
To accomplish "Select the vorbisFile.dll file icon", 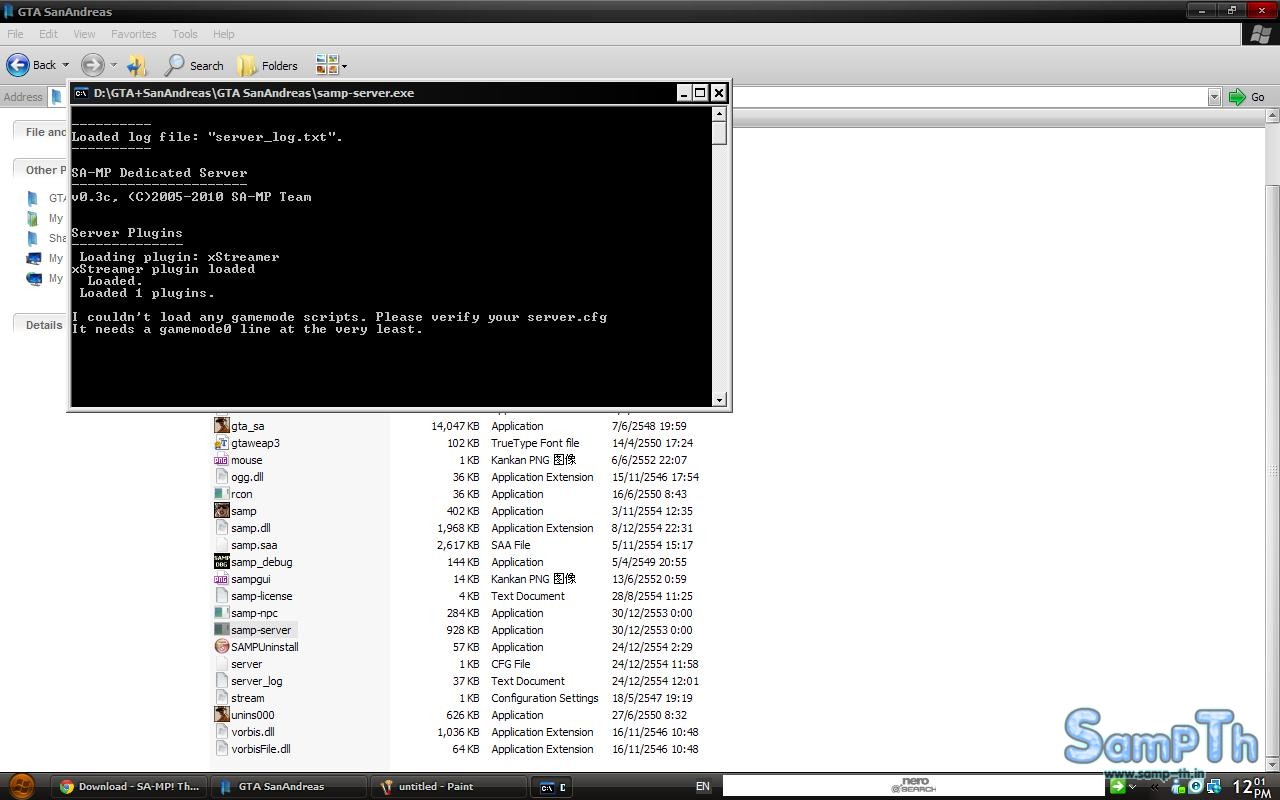I will click(x=221, y=749).
